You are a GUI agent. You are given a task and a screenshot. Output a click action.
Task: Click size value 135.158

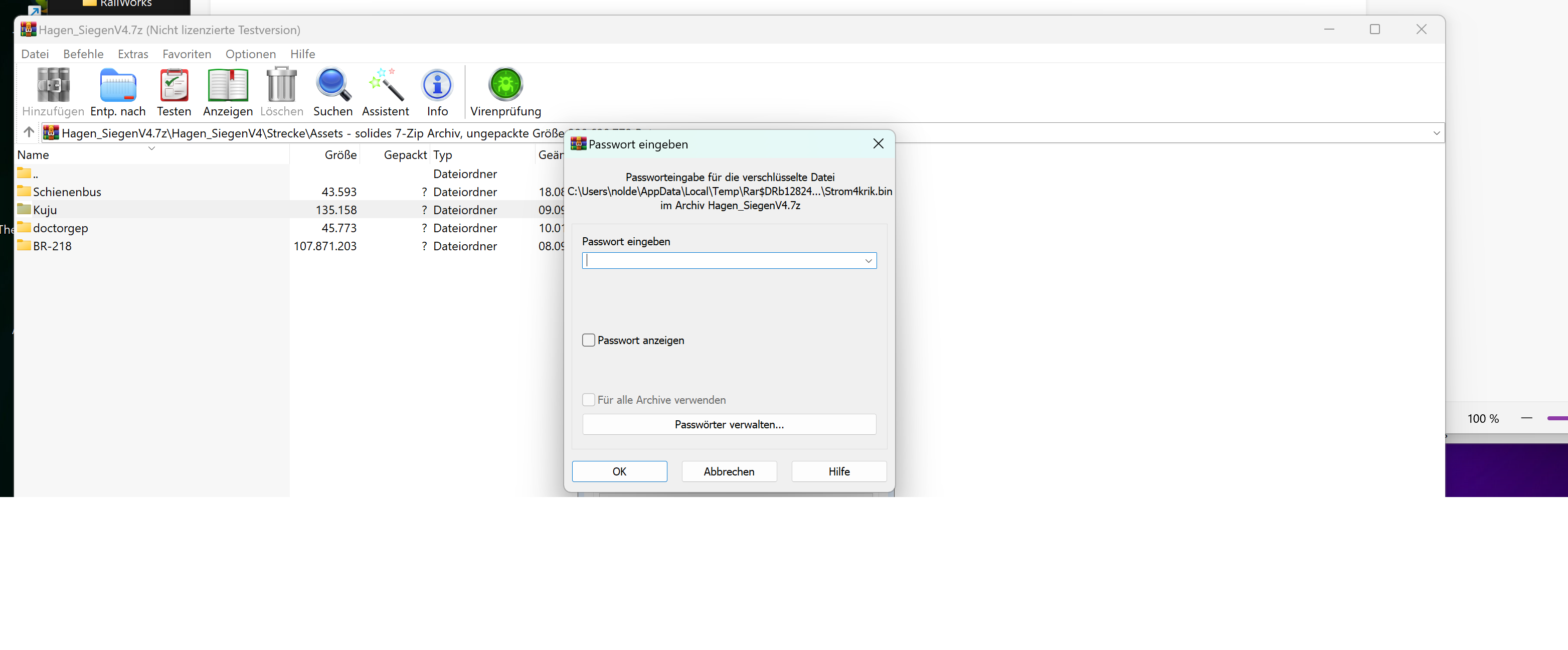point(336,210)
